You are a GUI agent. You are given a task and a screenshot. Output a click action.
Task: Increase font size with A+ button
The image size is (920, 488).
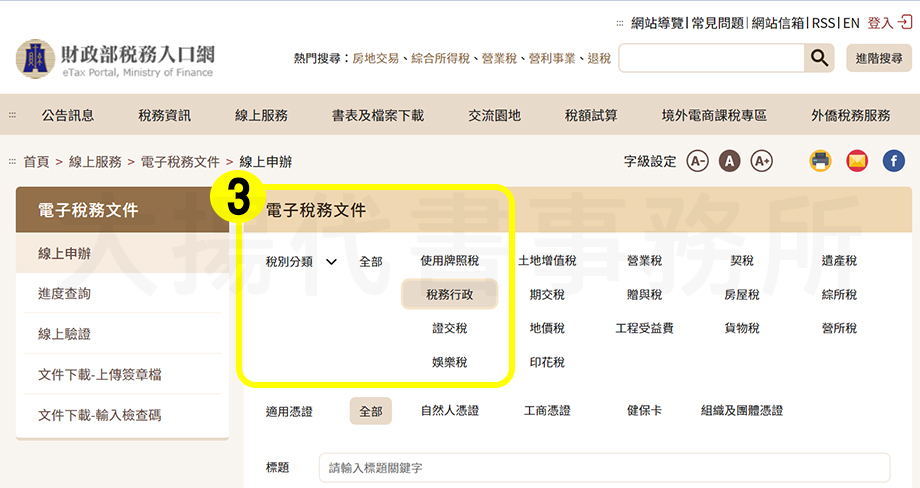pyautogui.click(x=761, y=161)
